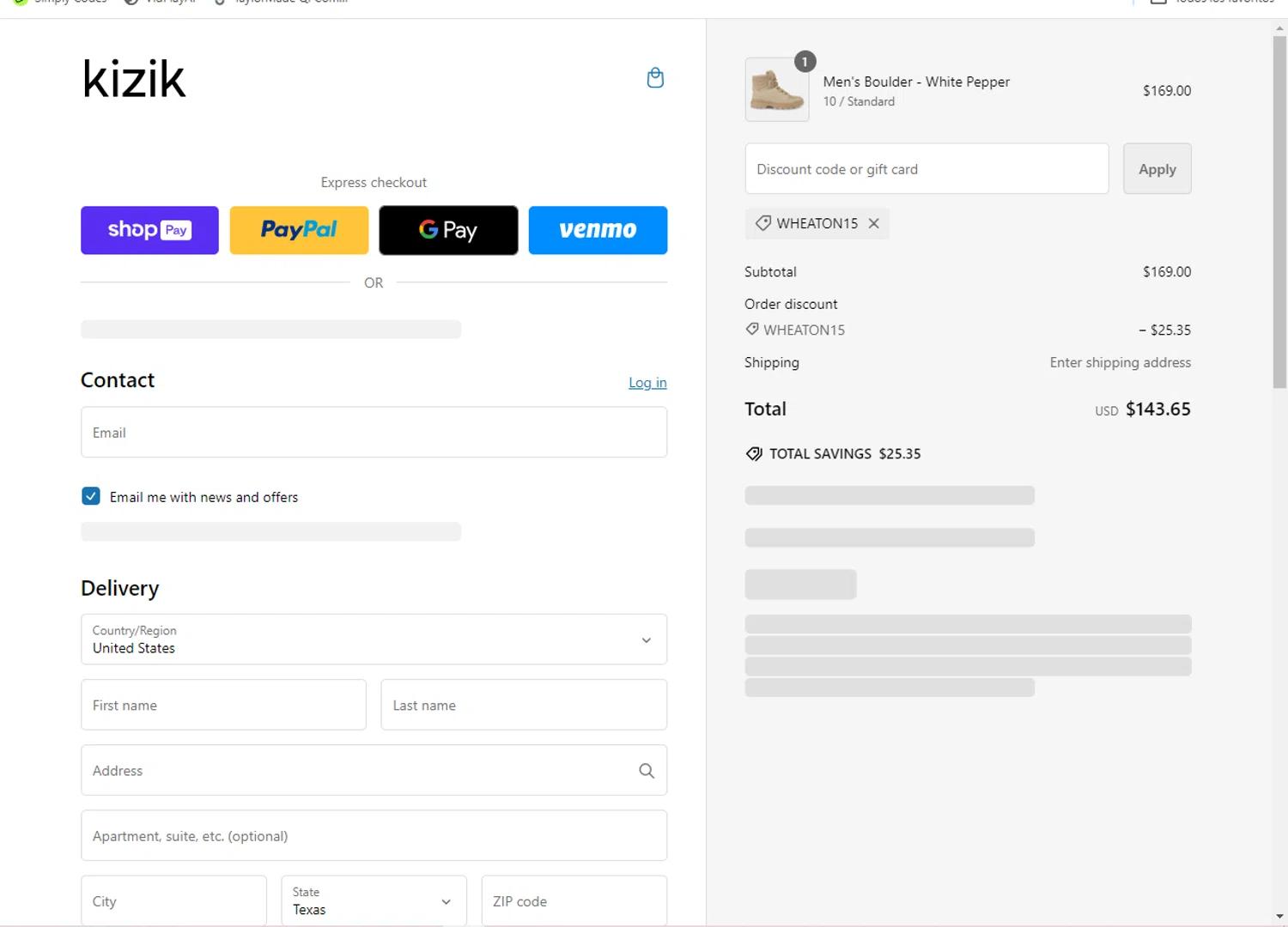Click the Total Savings tag icon
This screenshot has width=1288, height=927.
pos(754,454)
